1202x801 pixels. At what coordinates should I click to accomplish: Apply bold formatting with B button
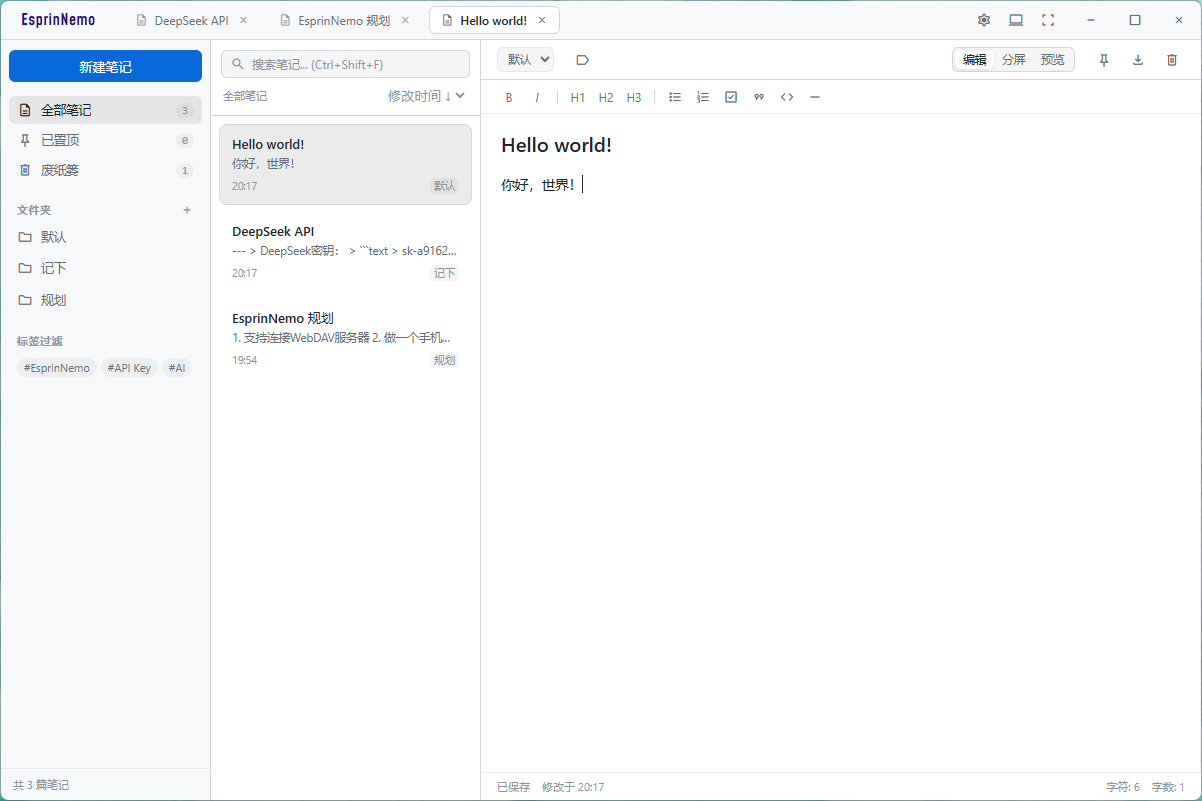pos(509,97)
